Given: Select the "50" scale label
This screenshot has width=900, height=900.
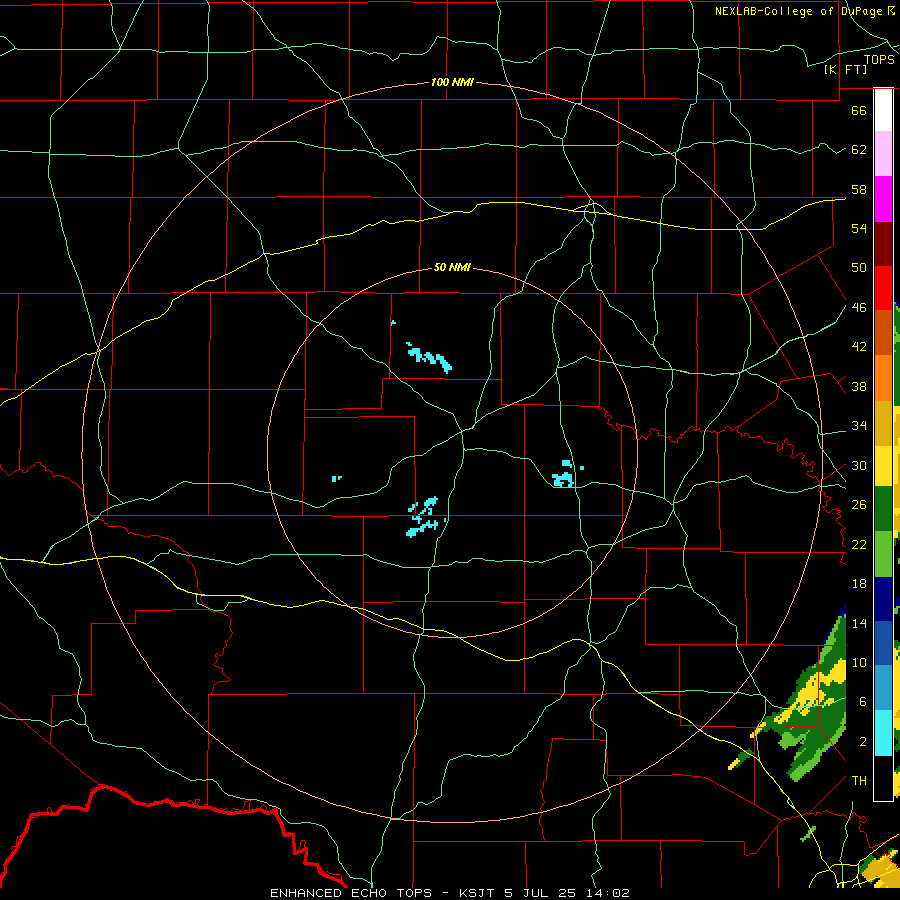Looking at the screenshot, I should coord(859,267).
